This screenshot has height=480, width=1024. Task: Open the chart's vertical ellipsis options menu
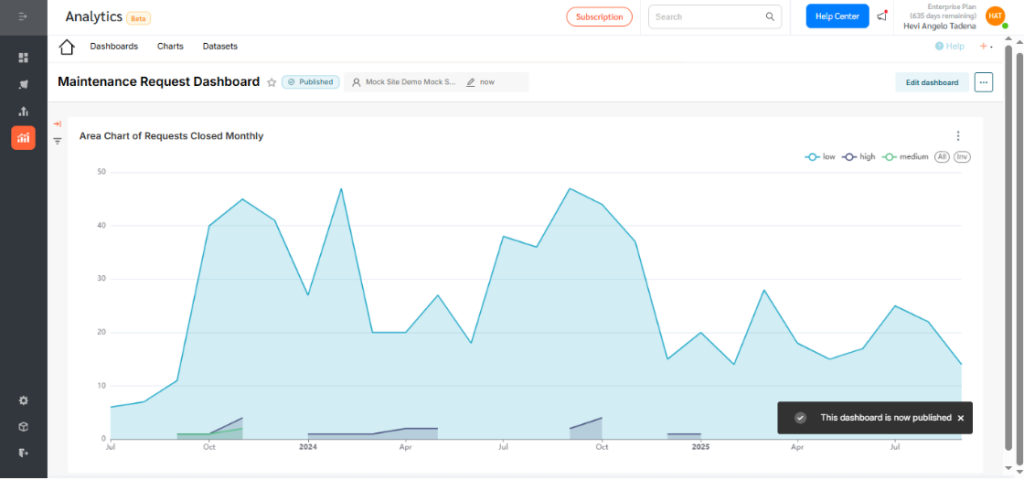[958, 136]
